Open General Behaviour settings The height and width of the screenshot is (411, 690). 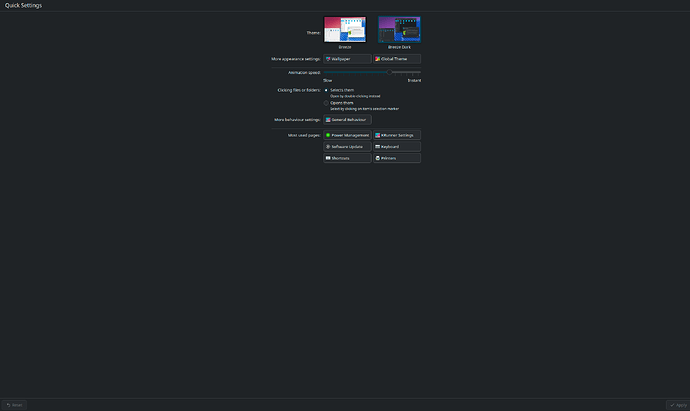pos(346,119)
